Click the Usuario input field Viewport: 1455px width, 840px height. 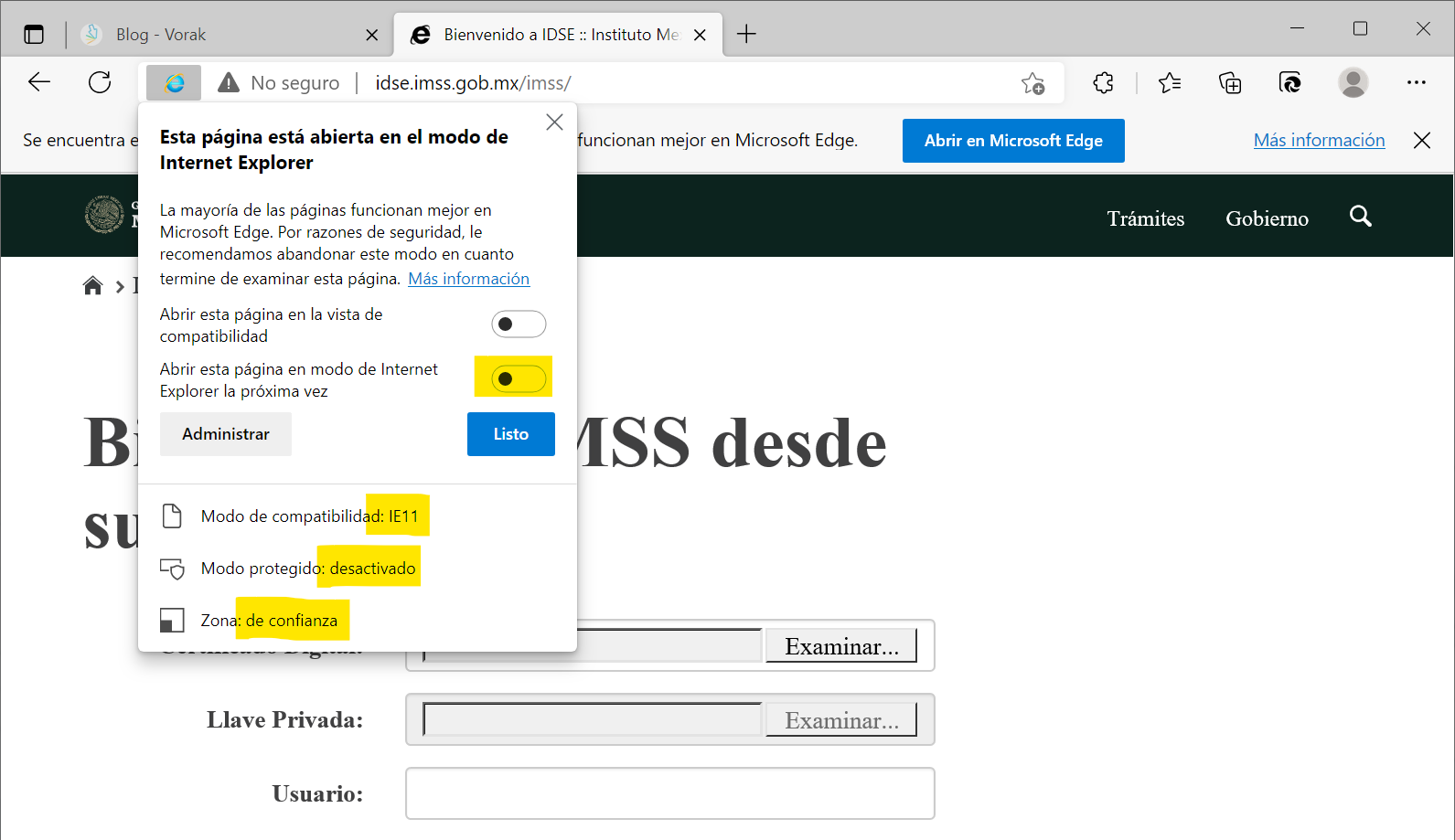pyautogui.click(x=670, y=793)
